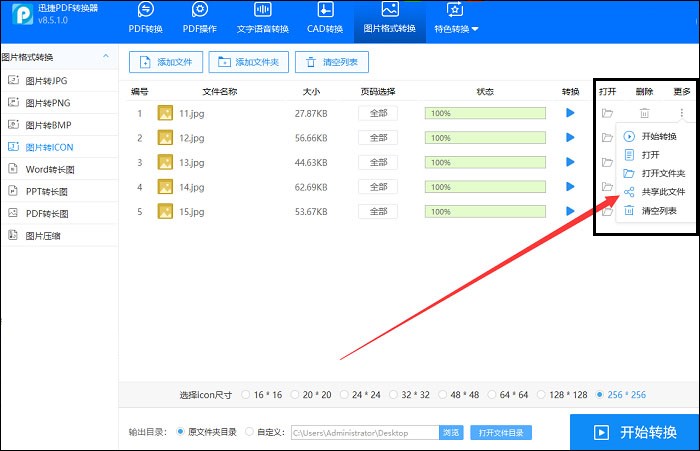Viewport: 700px width, 451px height.
Task: Click the 添加文件夹 button
Action: pyautogui.click(x=249, y=62)
